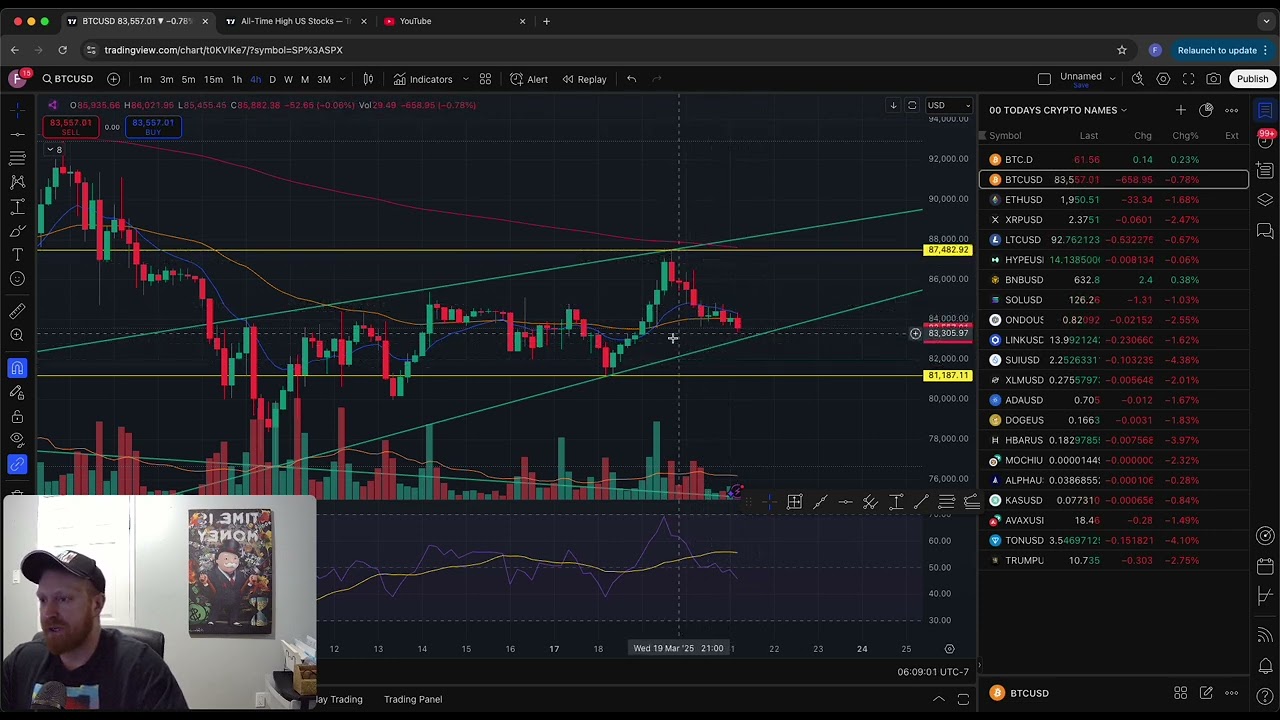Toggle lock all drawings tool

[x=17, y=416]
